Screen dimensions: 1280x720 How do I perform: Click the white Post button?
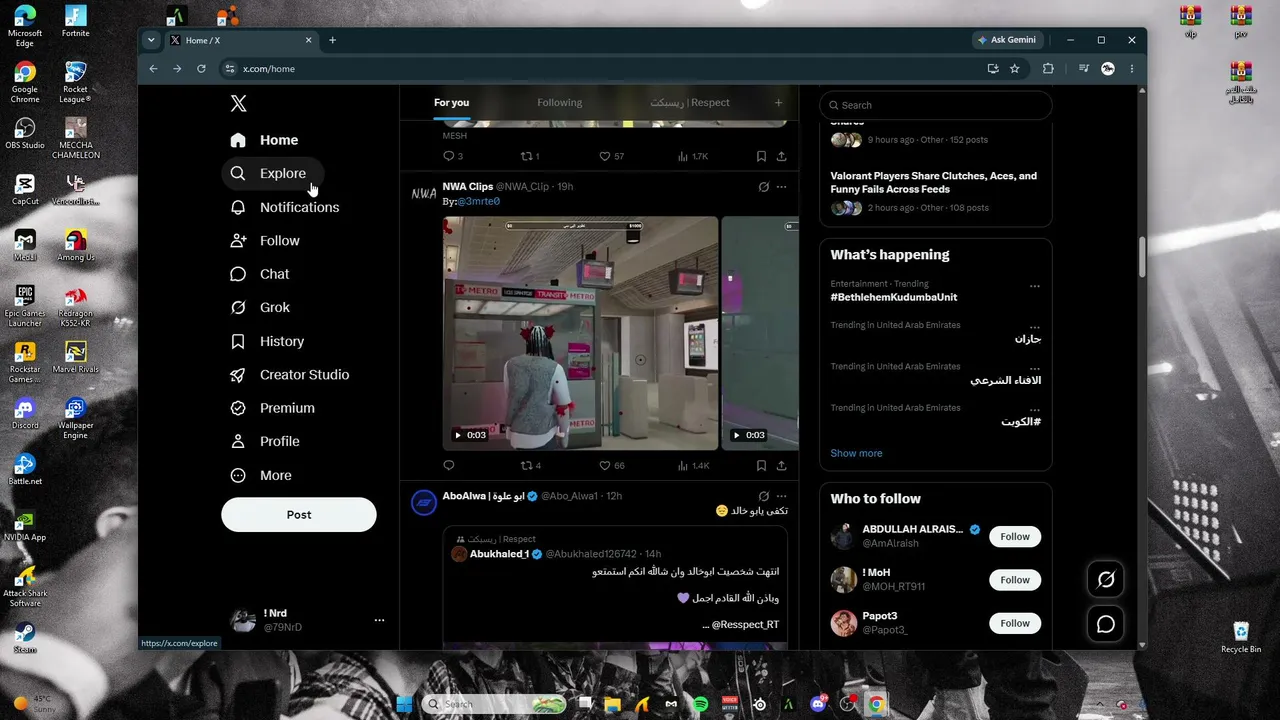pyautogui.click(x=299, y=515)
